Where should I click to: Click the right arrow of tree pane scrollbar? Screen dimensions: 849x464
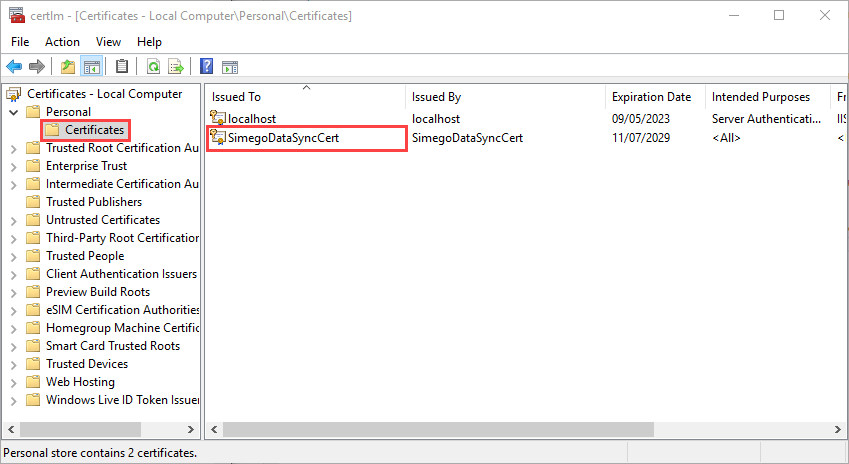pyautogui.click(x=191, y=429)
